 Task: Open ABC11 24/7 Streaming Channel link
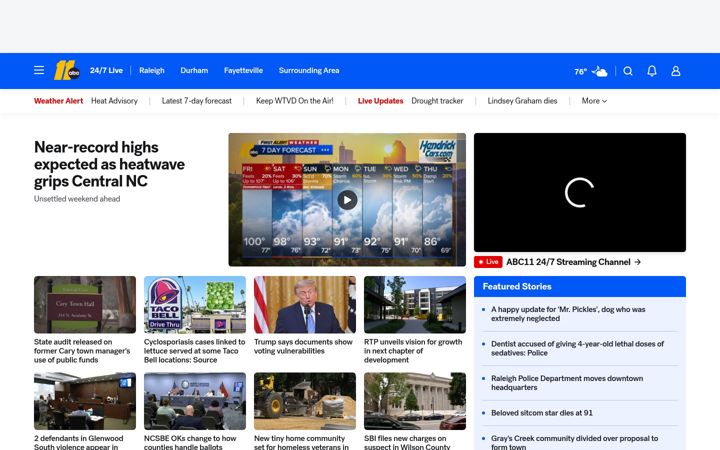coord(568,262)
